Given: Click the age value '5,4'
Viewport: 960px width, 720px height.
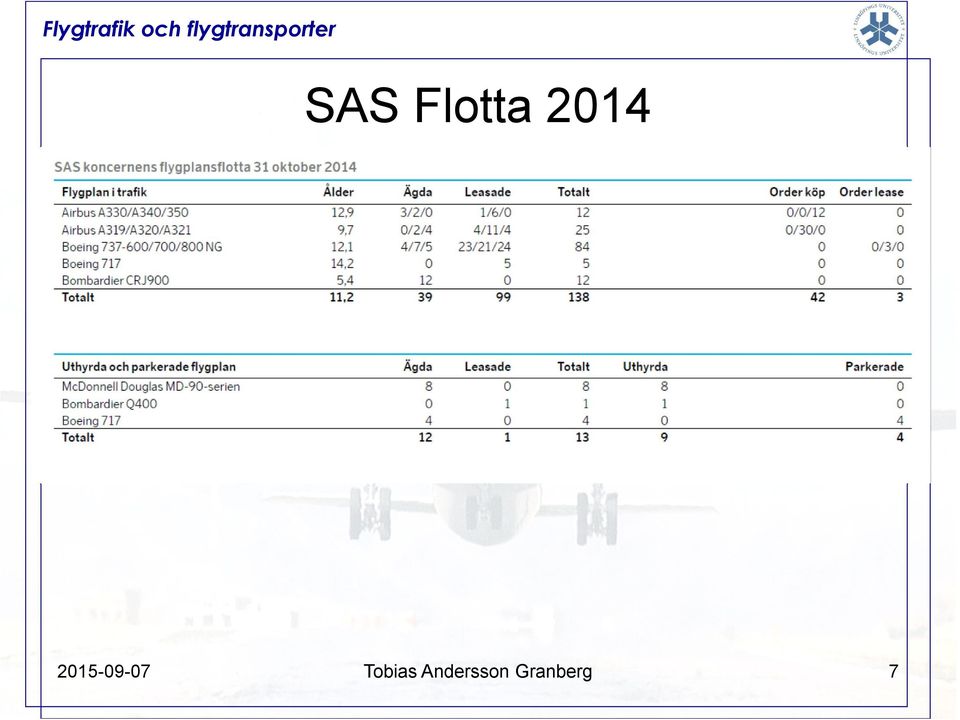Looking at the screenshot, I should [x=345, y=280].
